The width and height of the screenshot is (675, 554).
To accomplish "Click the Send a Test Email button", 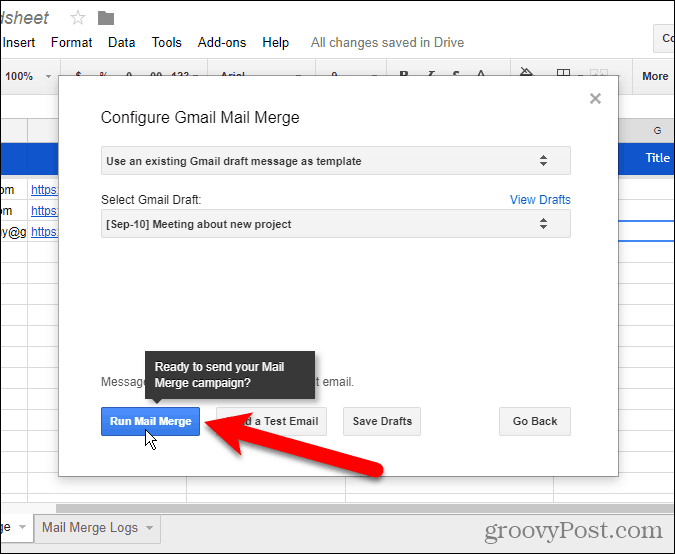I will [x=271, y=421].
